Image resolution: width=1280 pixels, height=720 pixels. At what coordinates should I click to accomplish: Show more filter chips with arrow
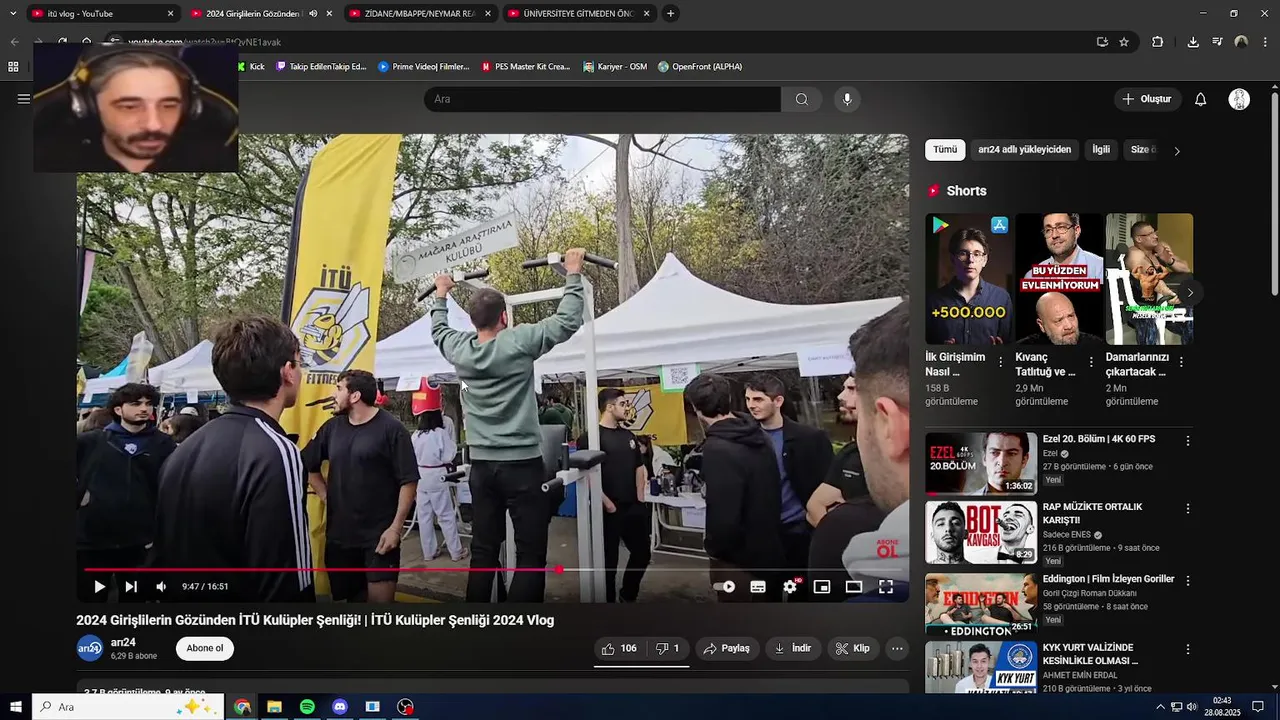tap(1177, 151)
